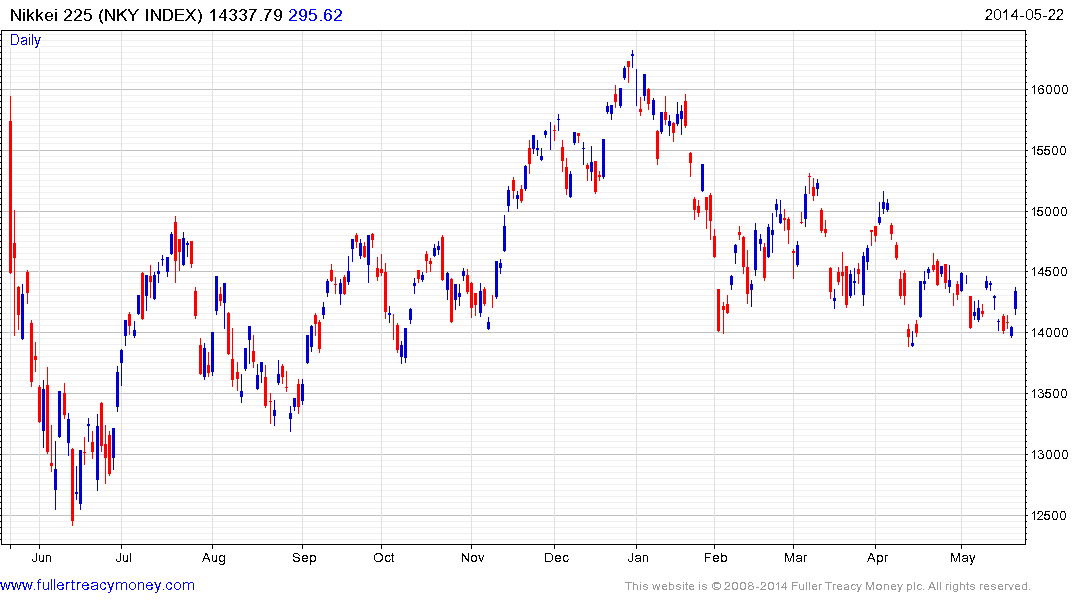
Task: Click the 13500 price axis label
Action: pos(1049,394)
